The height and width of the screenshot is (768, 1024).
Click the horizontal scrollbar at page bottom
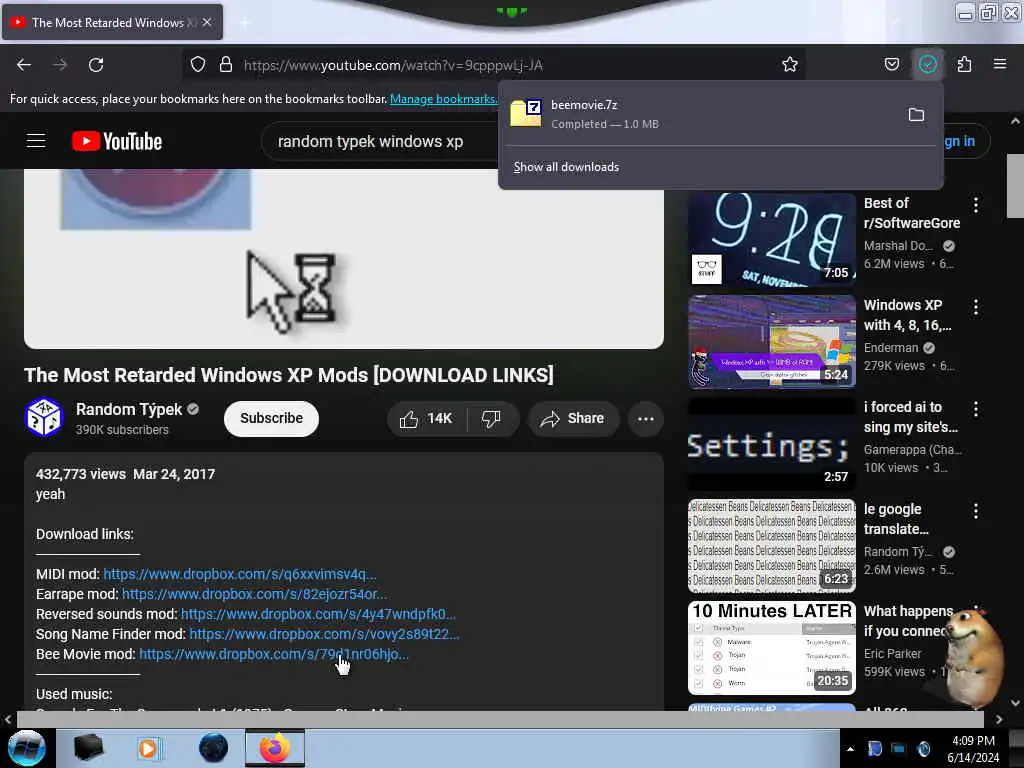[500, 719]
